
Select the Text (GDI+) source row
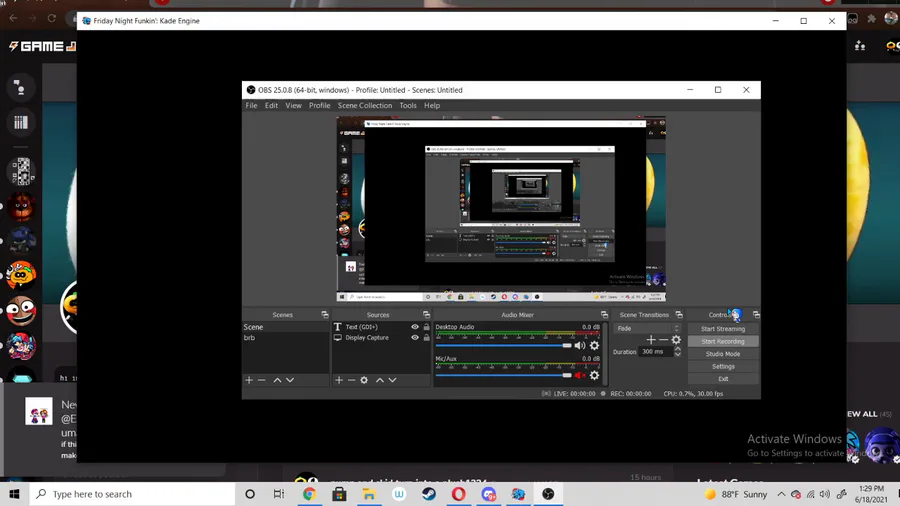381,327
